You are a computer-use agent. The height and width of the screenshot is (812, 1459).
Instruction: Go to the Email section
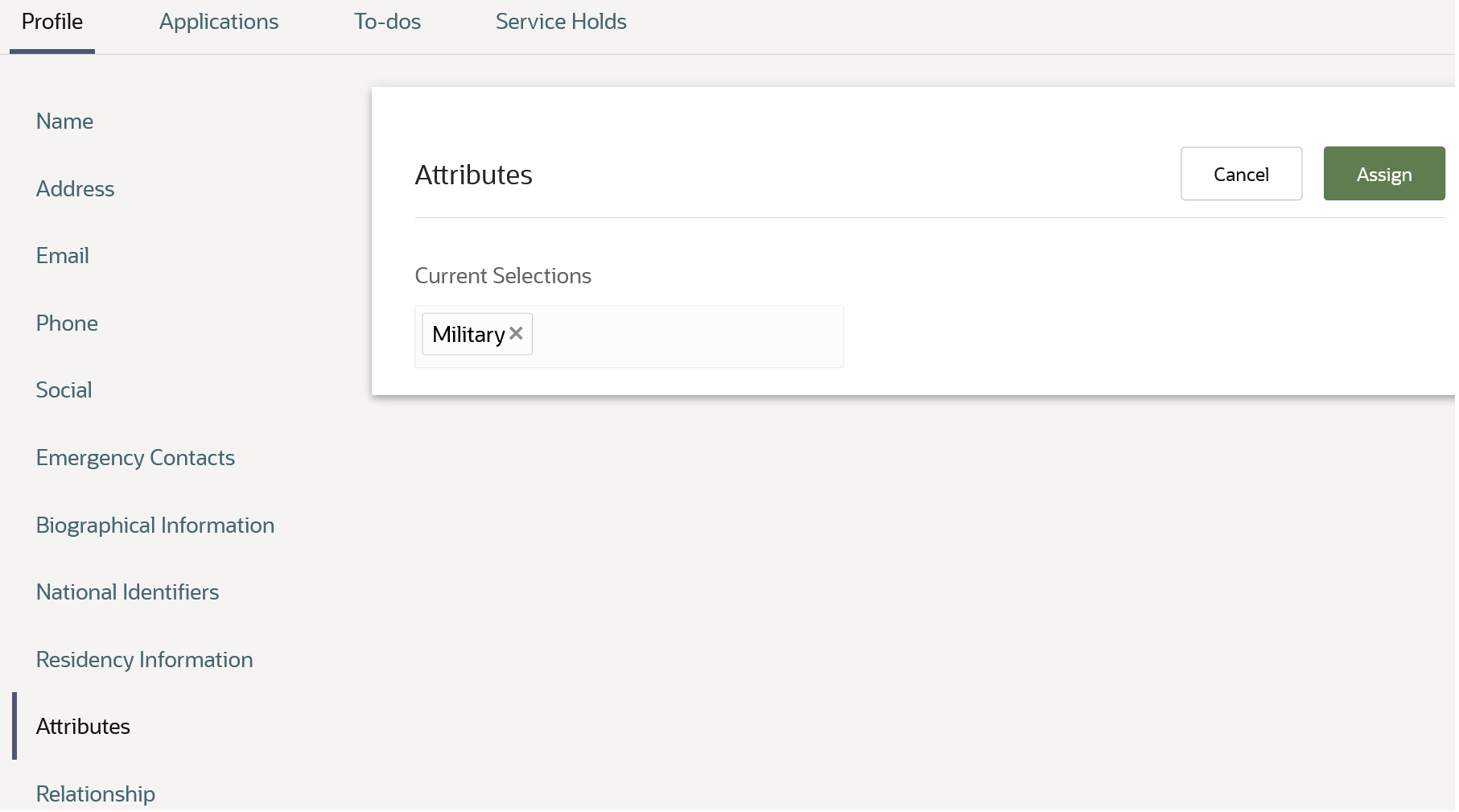pyautogui.click(x=62, y=255)
